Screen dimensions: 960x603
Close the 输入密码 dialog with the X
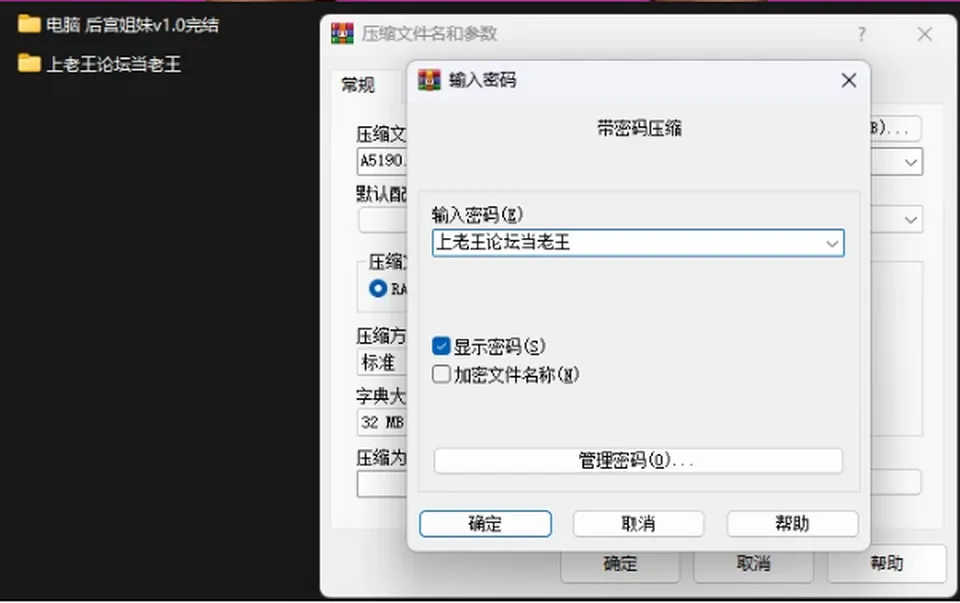click(x=849, y=80)
